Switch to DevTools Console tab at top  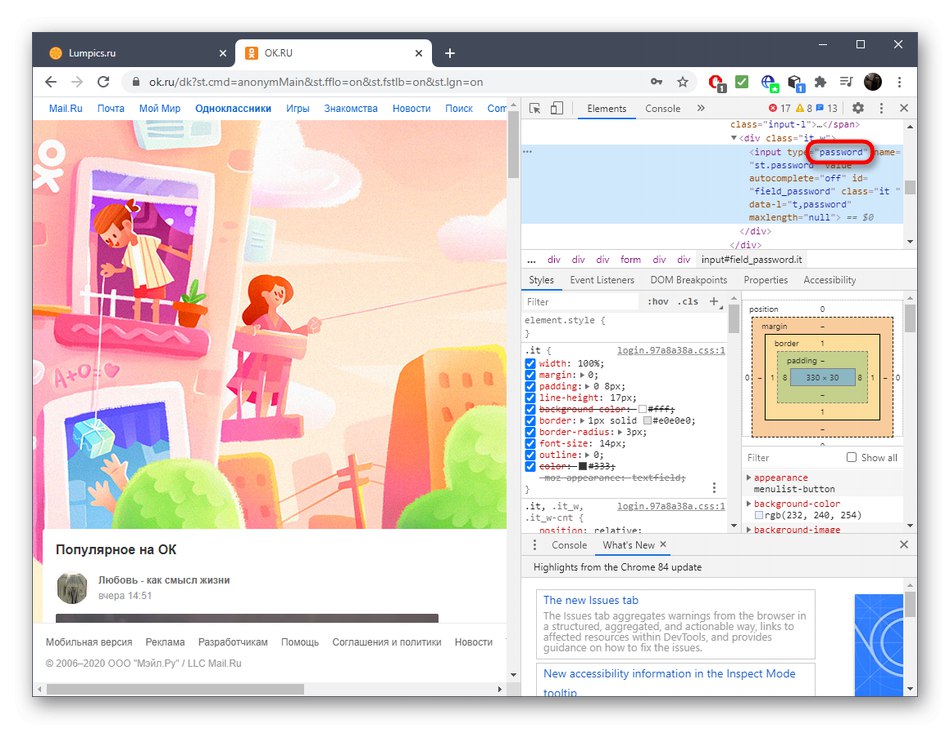(x=662, y=108)
